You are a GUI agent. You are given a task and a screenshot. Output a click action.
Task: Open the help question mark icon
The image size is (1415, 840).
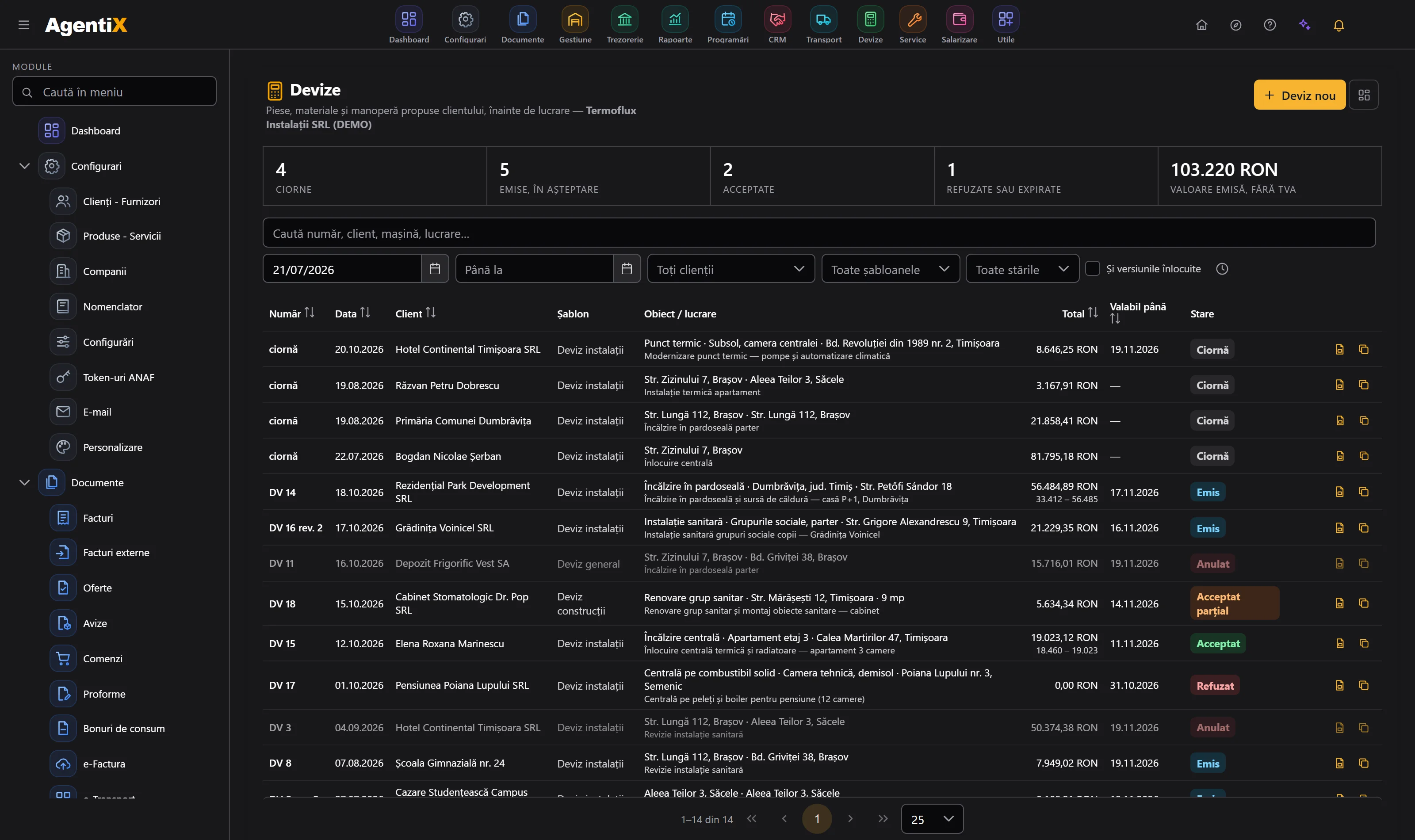1270,25
